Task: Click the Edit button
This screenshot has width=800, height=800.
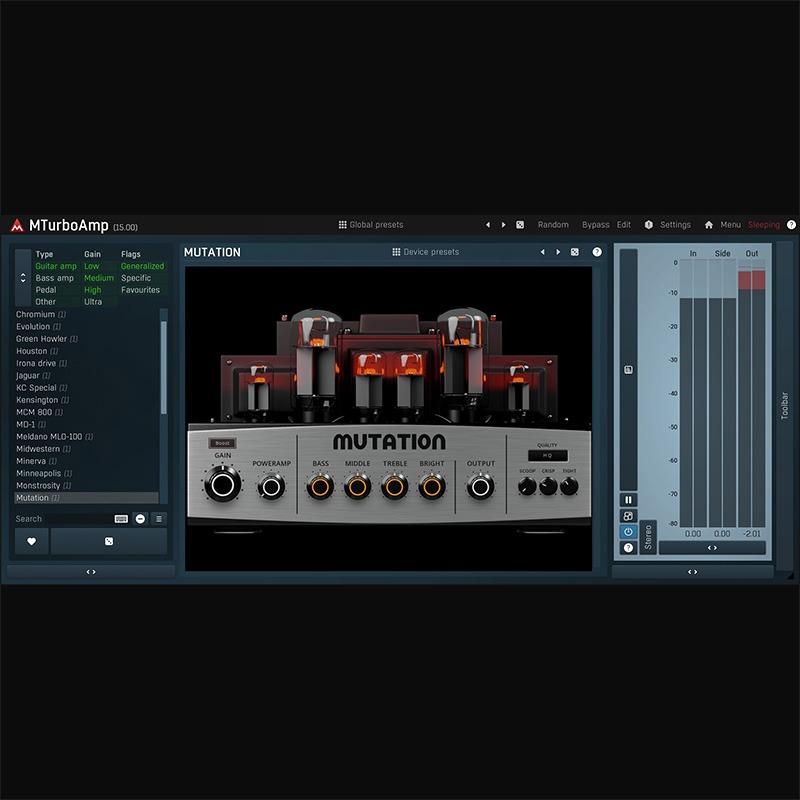Action: tap(623, 224)
